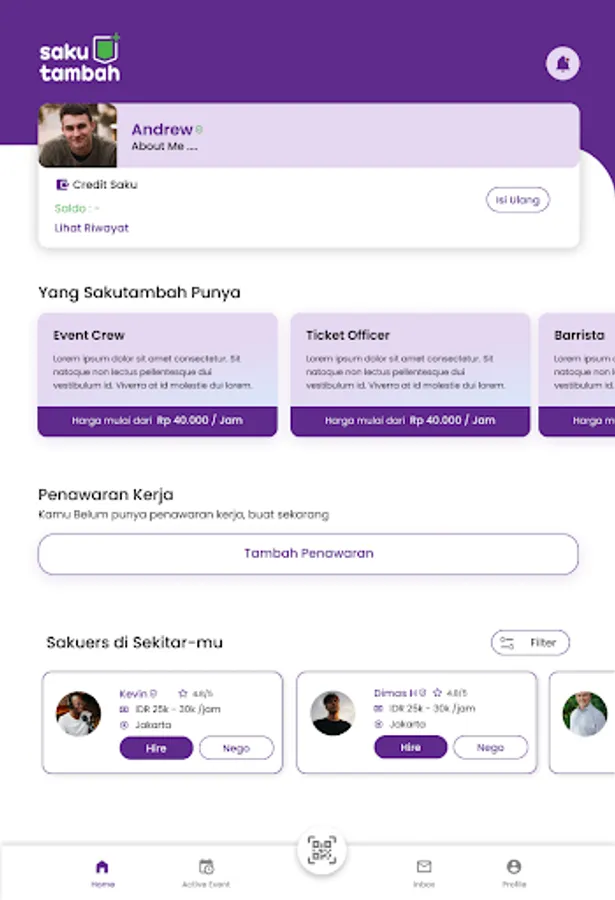Open the Profile tab
The image size is (615, 900).
[514, 873]
